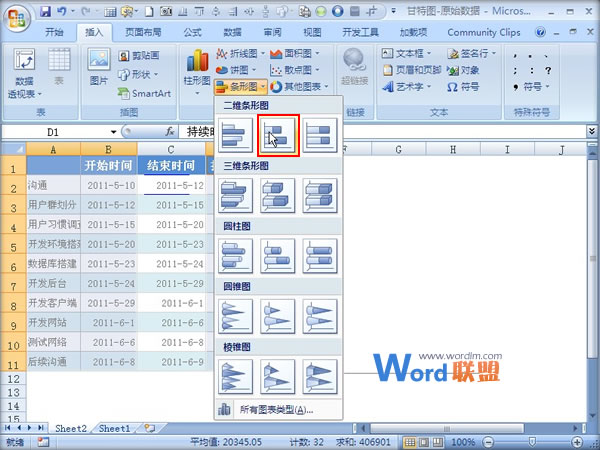The height and width of the screenshot is (450, 600).
Task: Choose the 3-D 100% Stacked Bar chart
Action: coord(320,196)
